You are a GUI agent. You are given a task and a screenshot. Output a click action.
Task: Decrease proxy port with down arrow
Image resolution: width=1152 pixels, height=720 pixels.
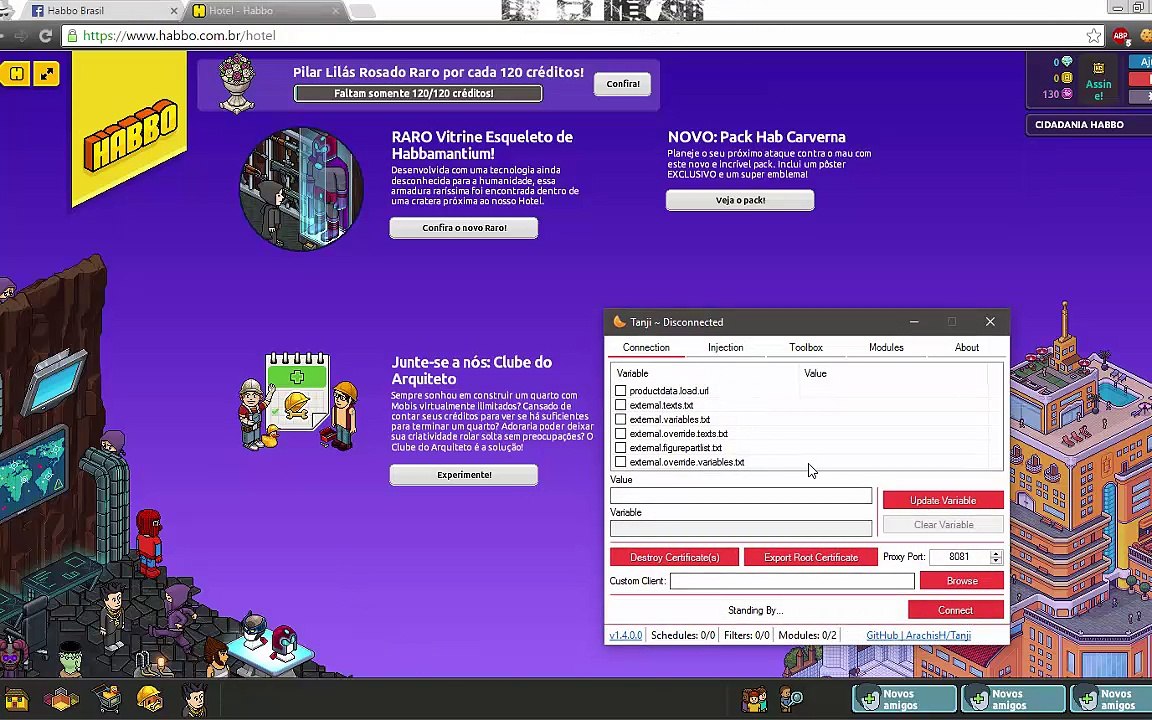(x=996, y=561)
